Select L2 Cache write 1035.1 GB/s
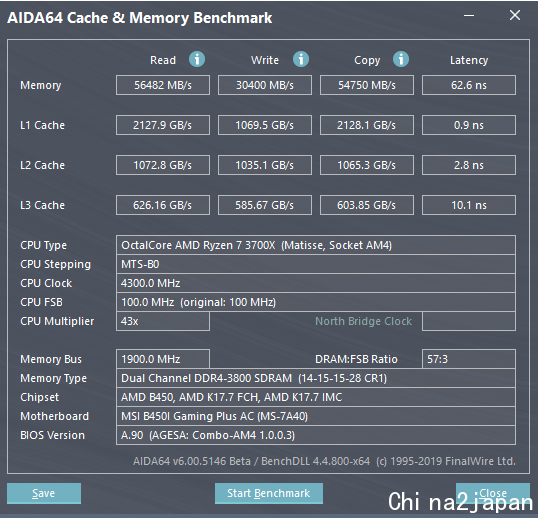 coord(265,165)
